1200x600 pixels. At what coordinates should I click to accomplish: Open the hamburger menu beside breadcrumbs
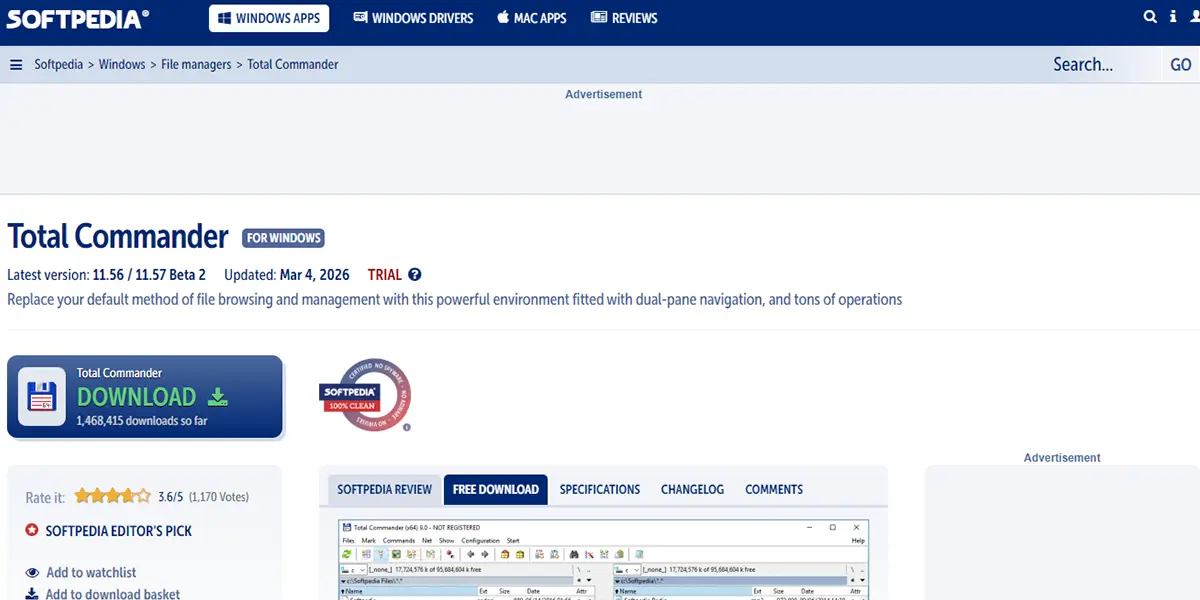click(16, 65)
